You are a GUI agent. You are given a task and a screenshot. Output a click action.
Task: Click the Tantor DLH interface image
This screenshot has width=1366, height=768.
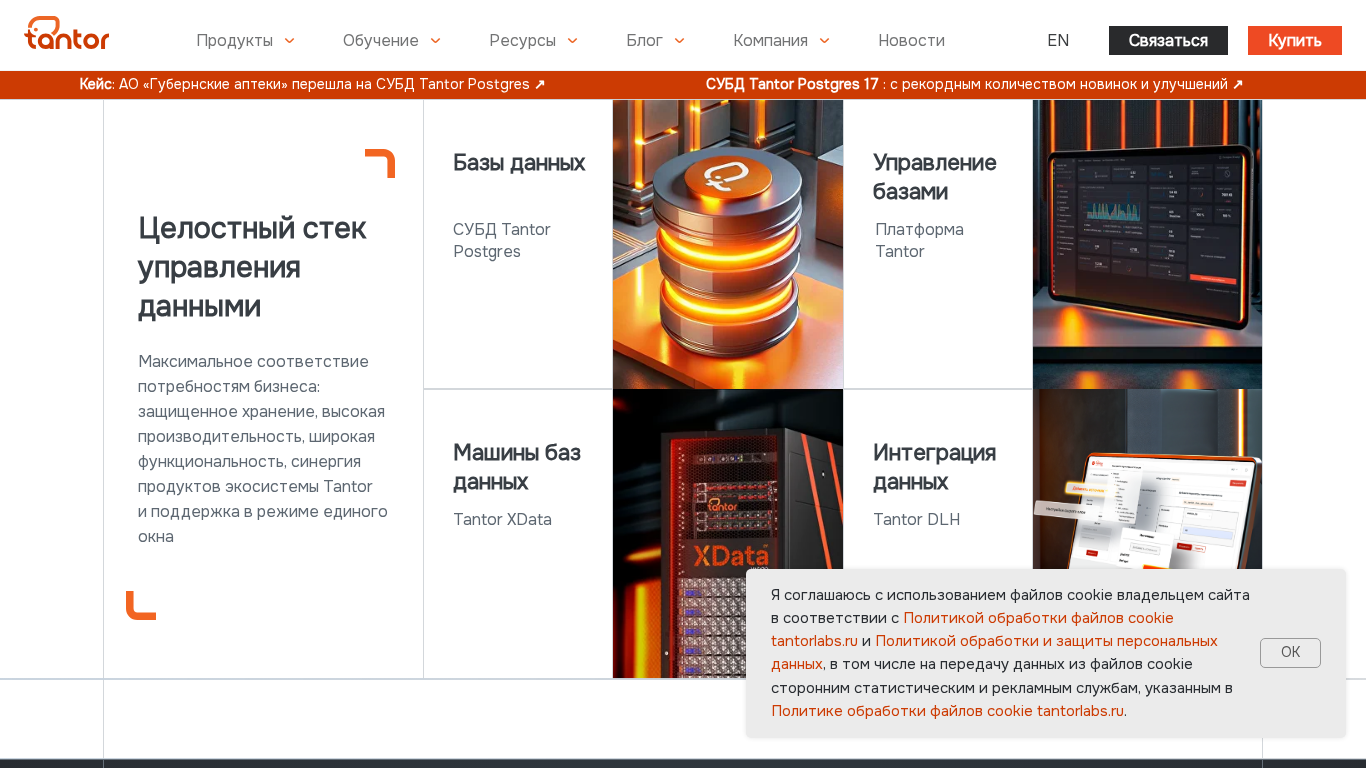click(1147, 479)
